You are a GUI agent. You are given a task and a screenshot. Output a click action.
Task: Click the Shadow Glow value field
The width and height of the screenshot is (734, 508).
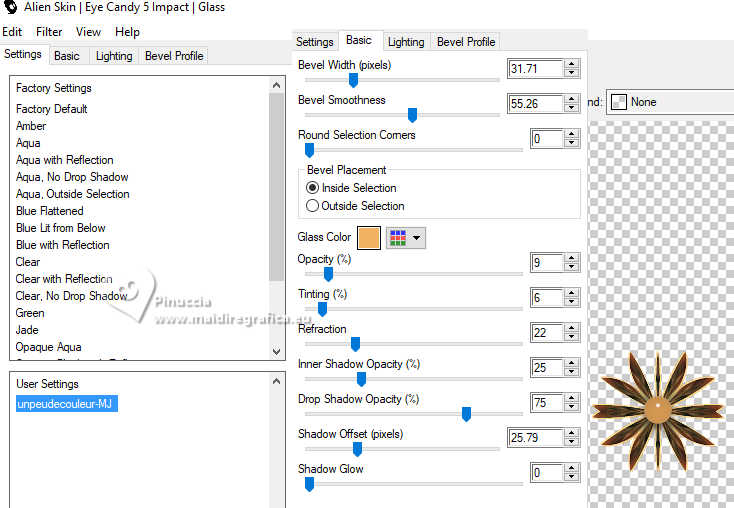[547, 472]
